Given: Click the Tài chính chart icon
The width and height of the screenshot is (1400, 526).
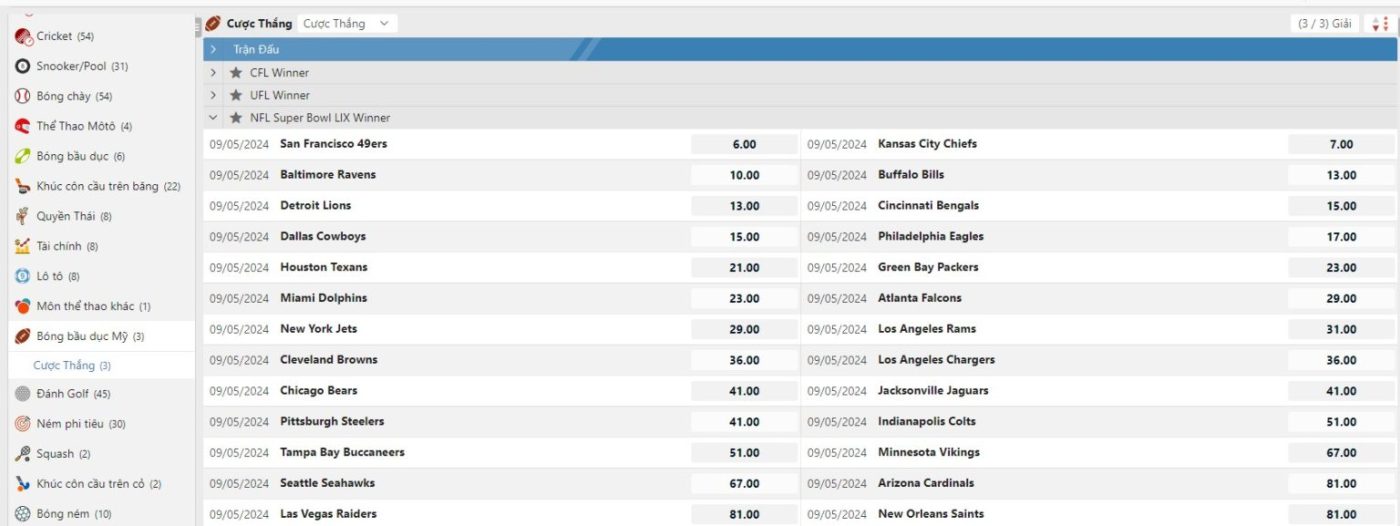Looking at the screenshot, I should (23, 247).
